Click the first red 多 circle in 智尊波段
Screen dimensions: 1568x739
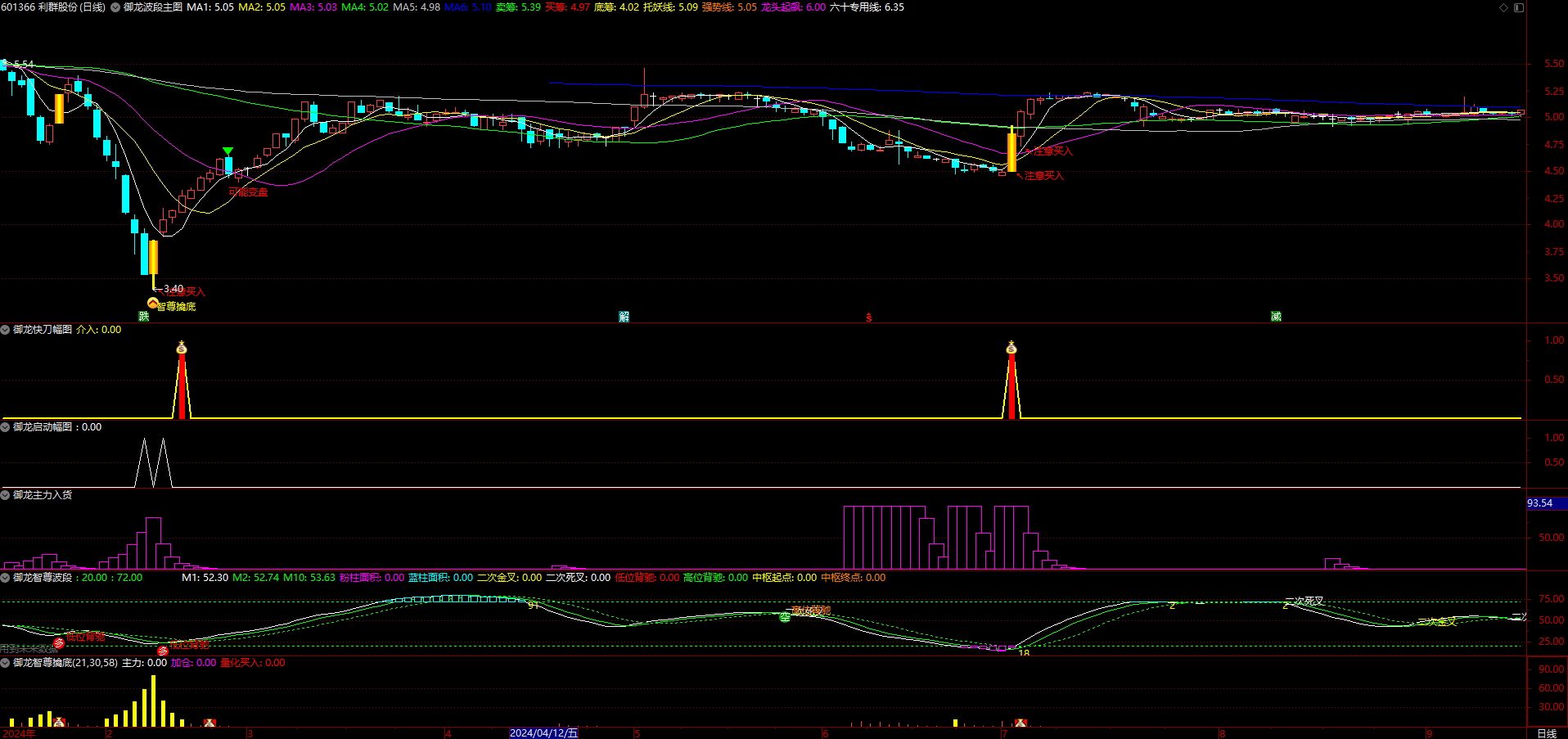[59, 643]
